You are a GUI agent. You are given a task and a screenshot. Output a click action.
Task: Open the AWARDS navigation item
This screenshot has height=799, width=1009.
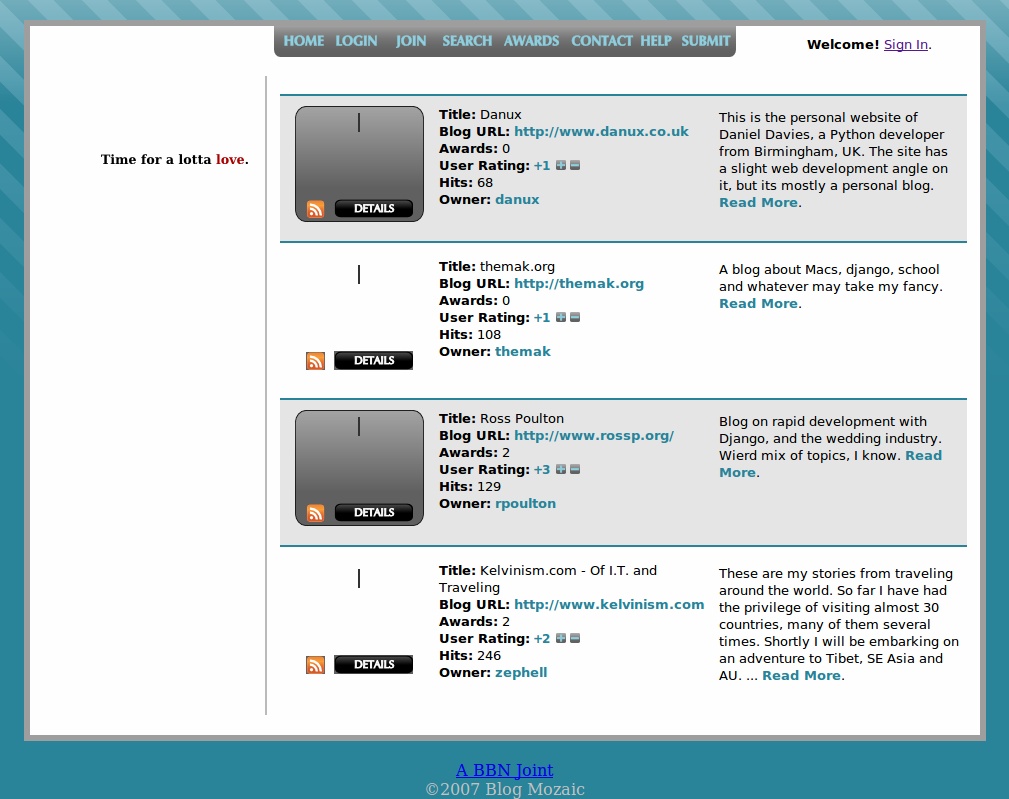tap(531, 41)
